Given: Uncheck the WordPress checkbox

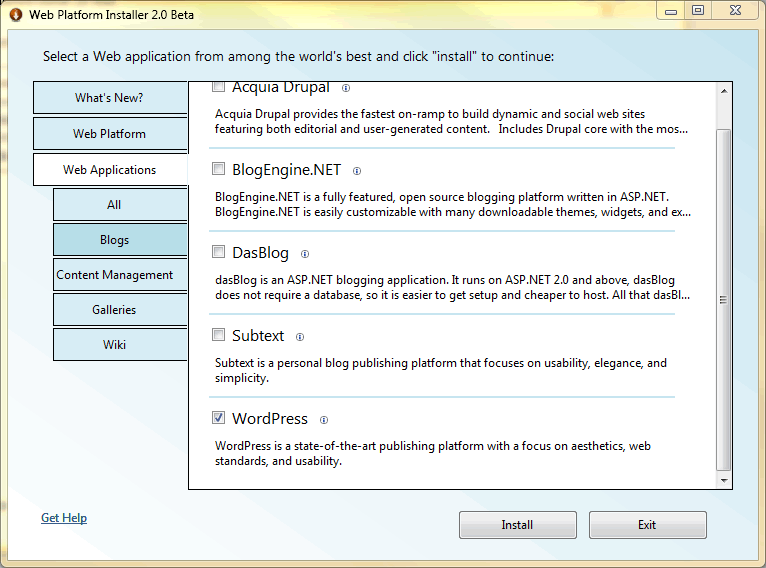Looking at the screenshot, I should [x=218, y=418].
